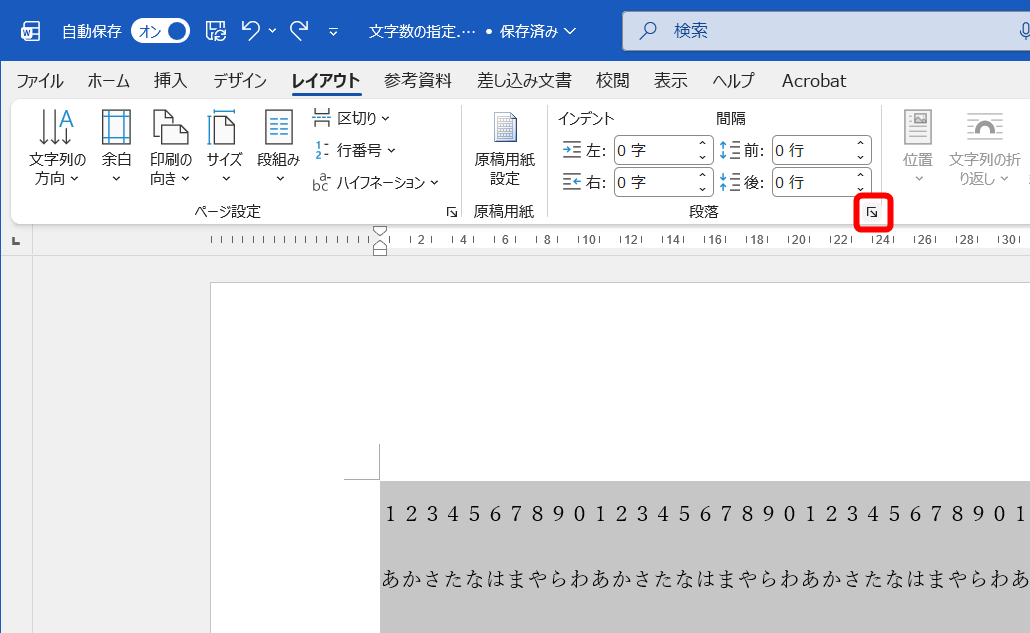Click the 行番号 line numbers icon
This screenshot has width=1030, height=633.
tap(321, 150)
